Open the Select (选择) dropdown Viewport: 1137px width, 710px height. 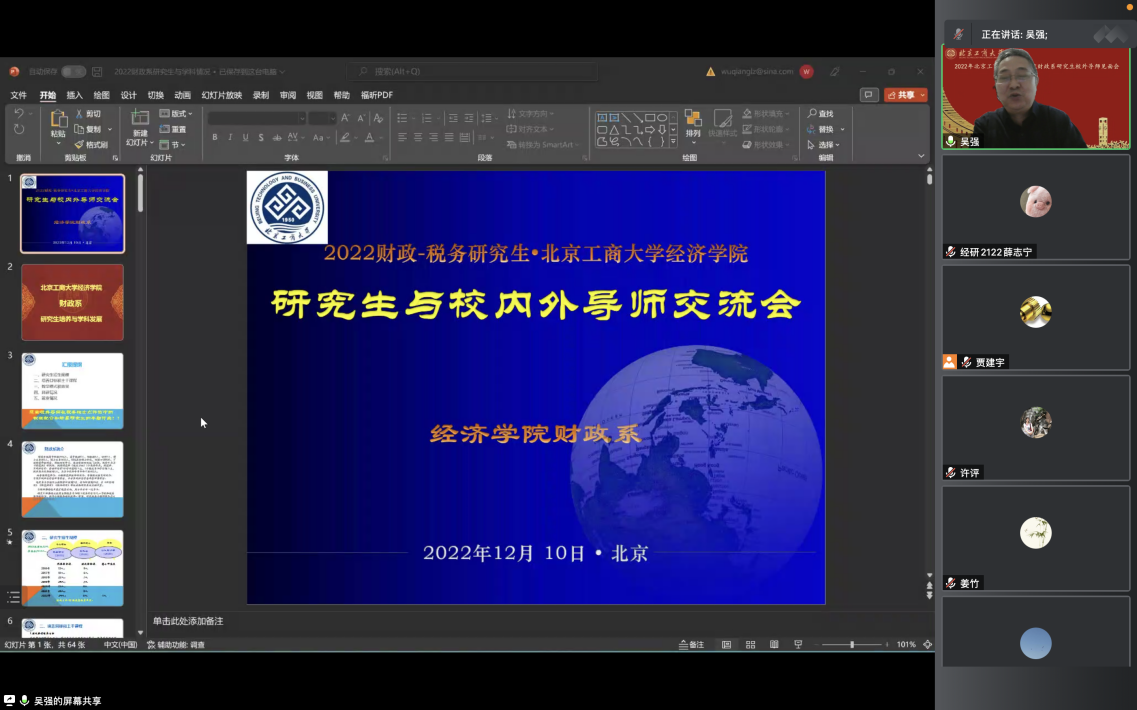point(824,145)
